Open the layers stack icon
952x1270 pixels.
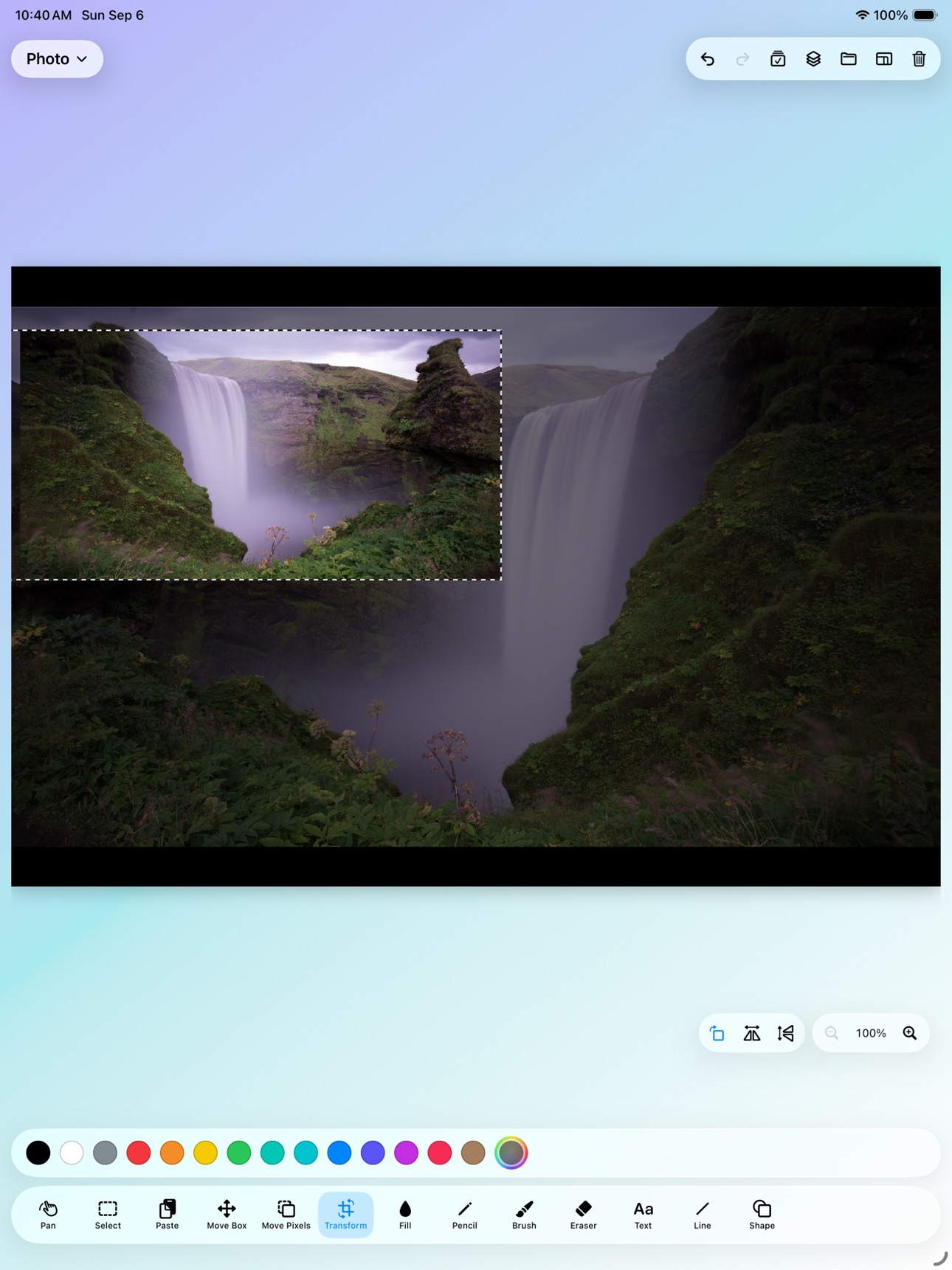pos(813,59)
